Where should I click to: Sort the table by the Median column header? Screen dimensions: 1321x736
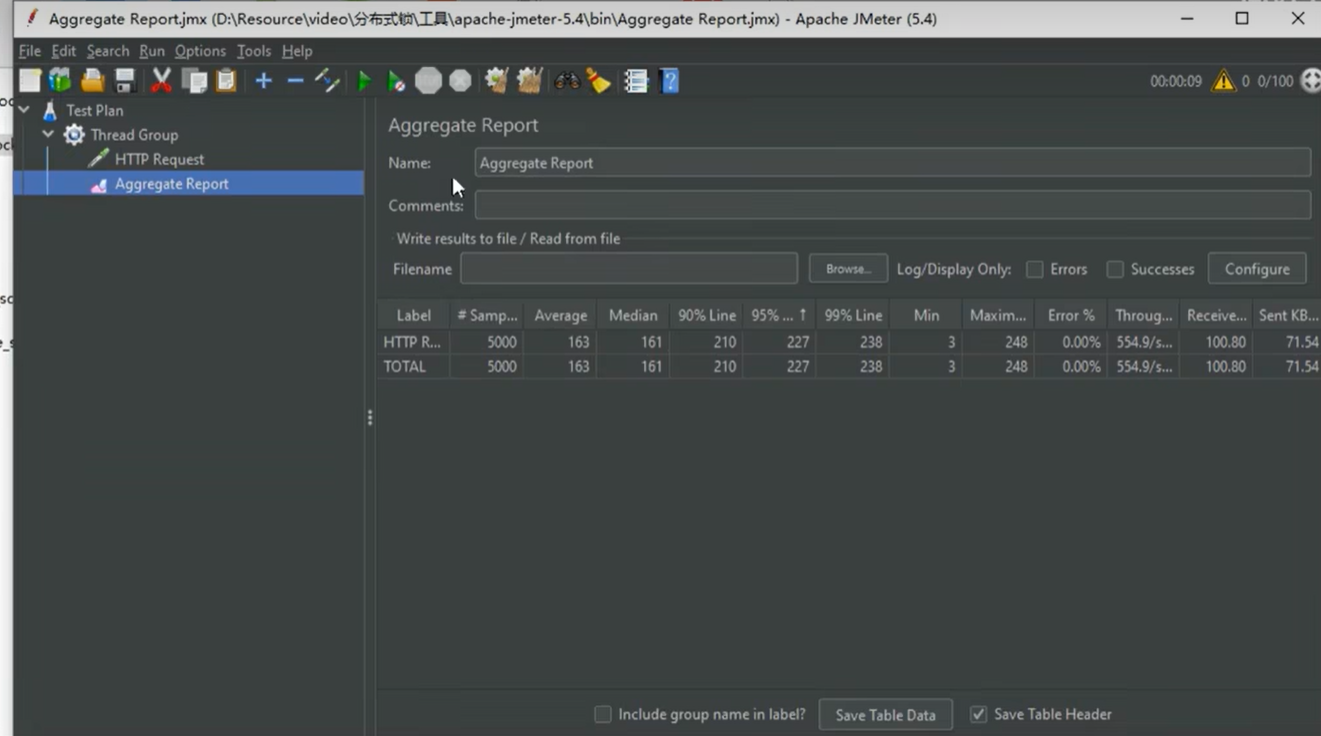pyautogui.click(x=633, y=315)
